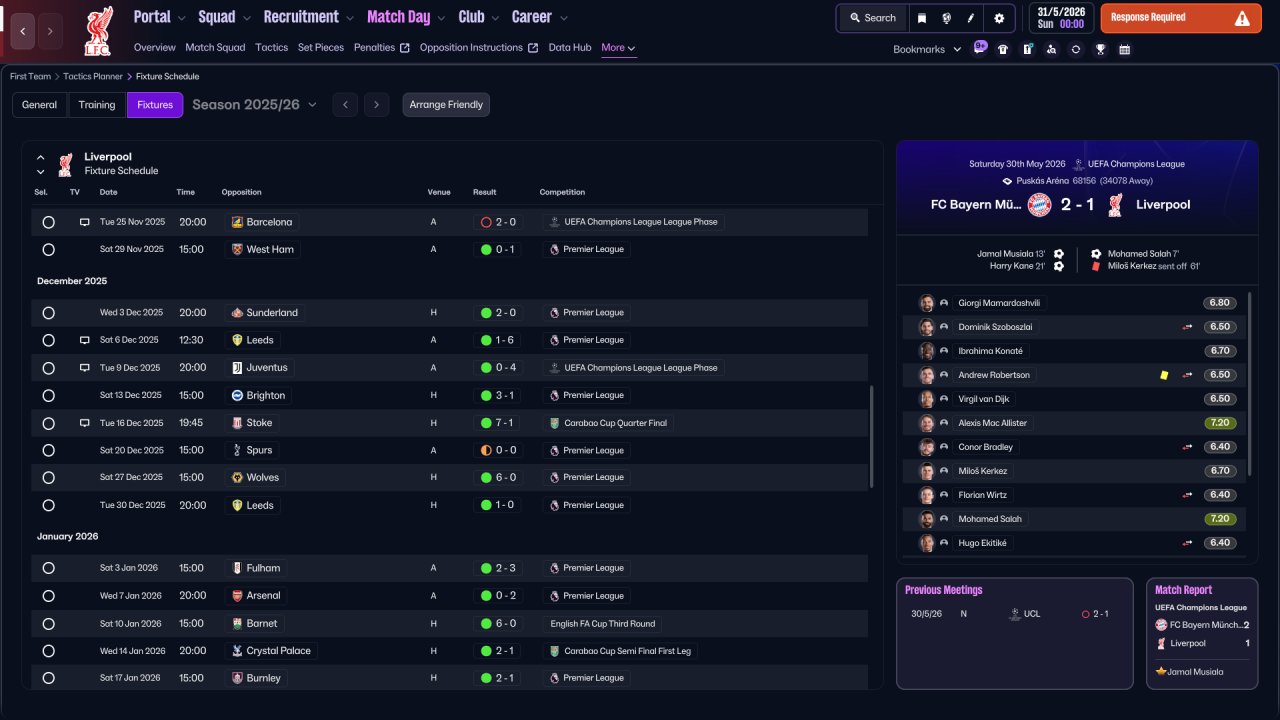Image resolution: width=1280 pixels, height=720 pixels.
Task: Select the Arsenal fixture radio button
Action: click(48, 596)
